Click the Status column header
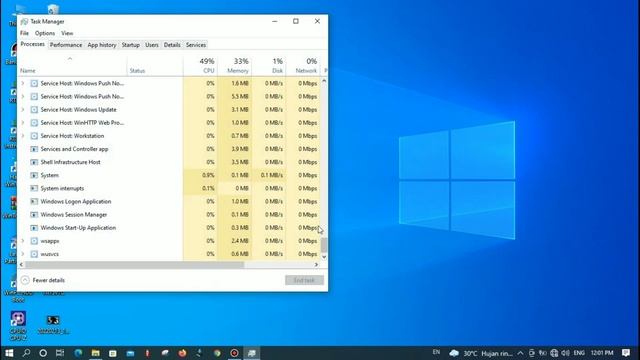640x360 pixels. click(155, 65)
